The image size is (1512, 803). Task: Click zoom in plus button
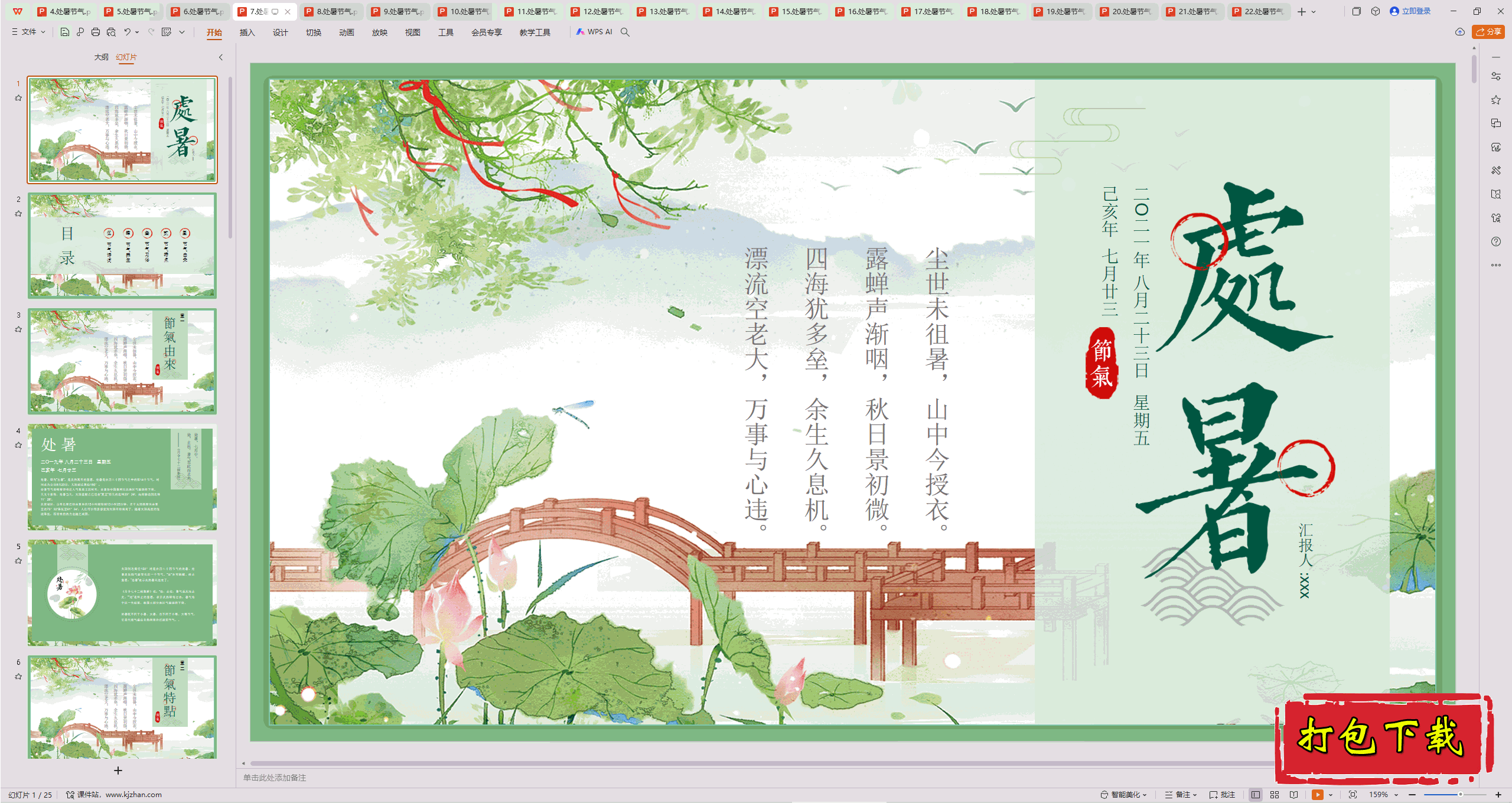click(x=1498, y=795)
